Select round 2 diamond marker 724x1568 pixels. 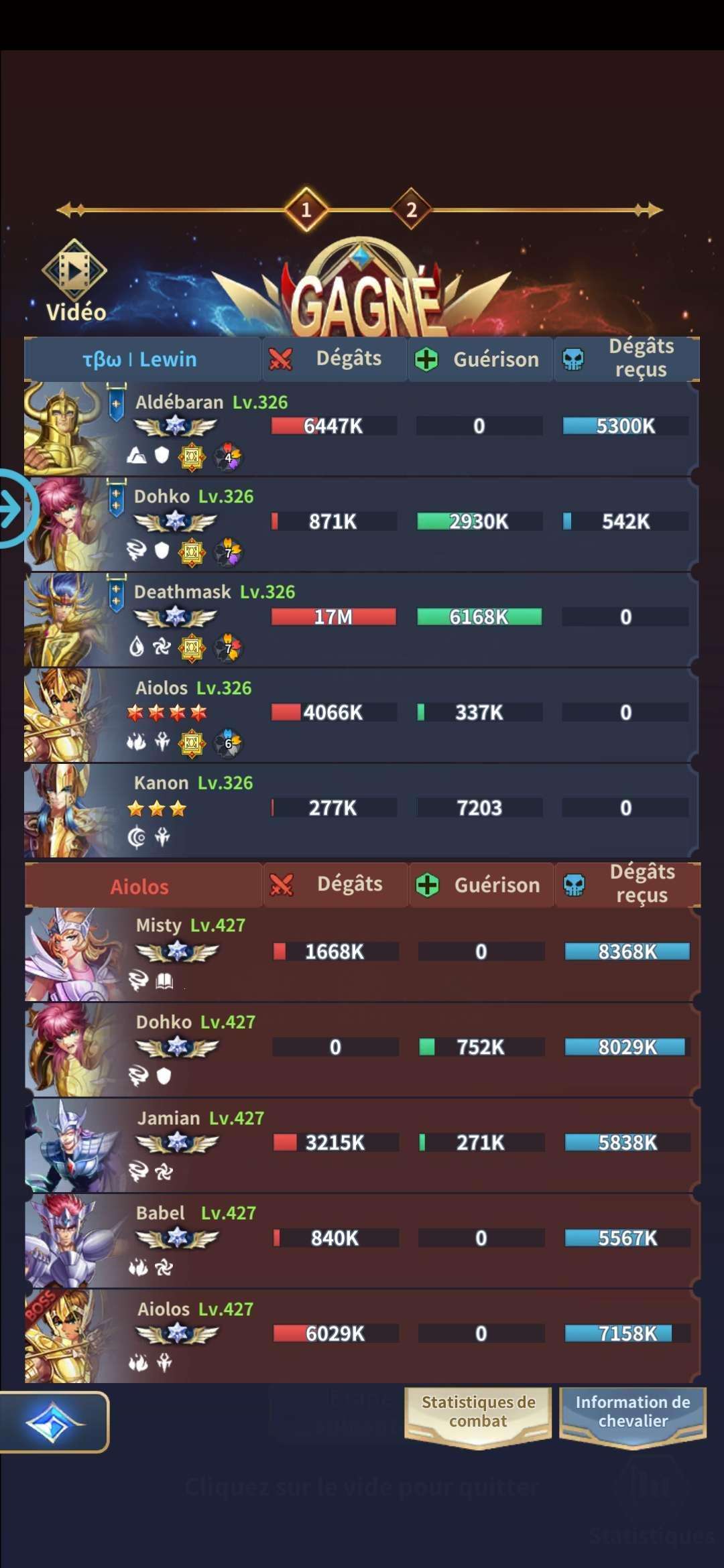pos(412,210)
